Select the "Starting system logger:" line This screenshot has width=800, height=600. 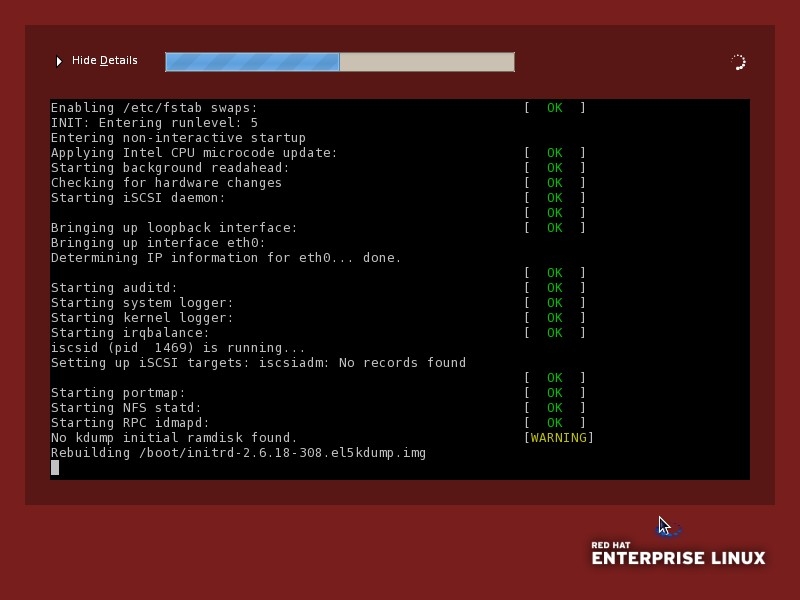tap(142, 303)
